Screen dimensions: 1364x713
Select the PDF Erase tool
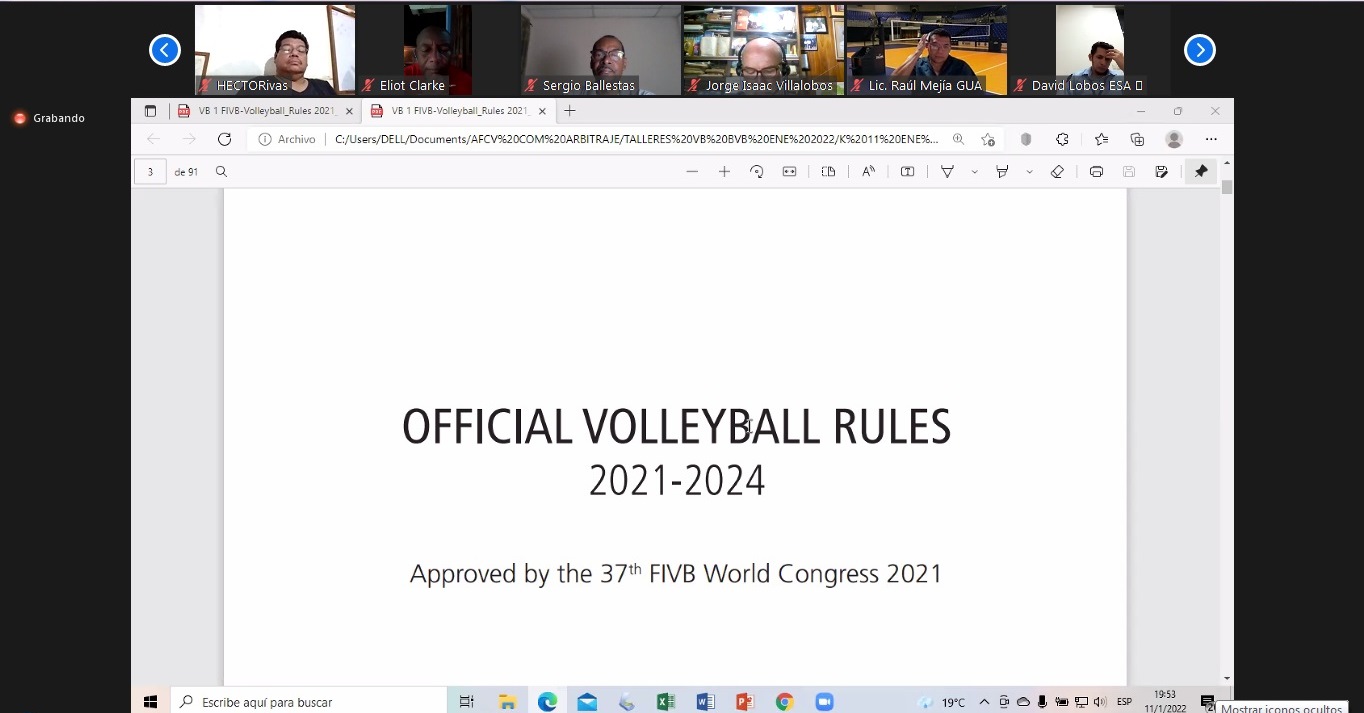[1057, 172]
